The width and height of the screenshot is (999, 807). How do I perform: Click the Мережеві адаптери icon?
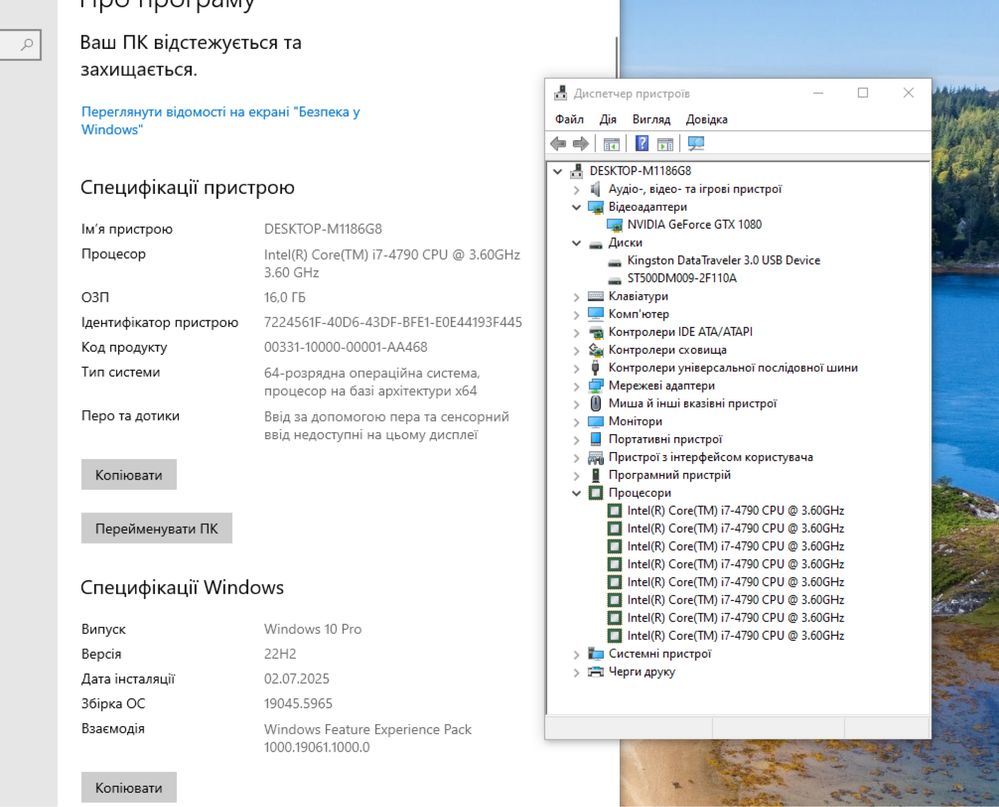pyautogui.click(x=596, y=385)
